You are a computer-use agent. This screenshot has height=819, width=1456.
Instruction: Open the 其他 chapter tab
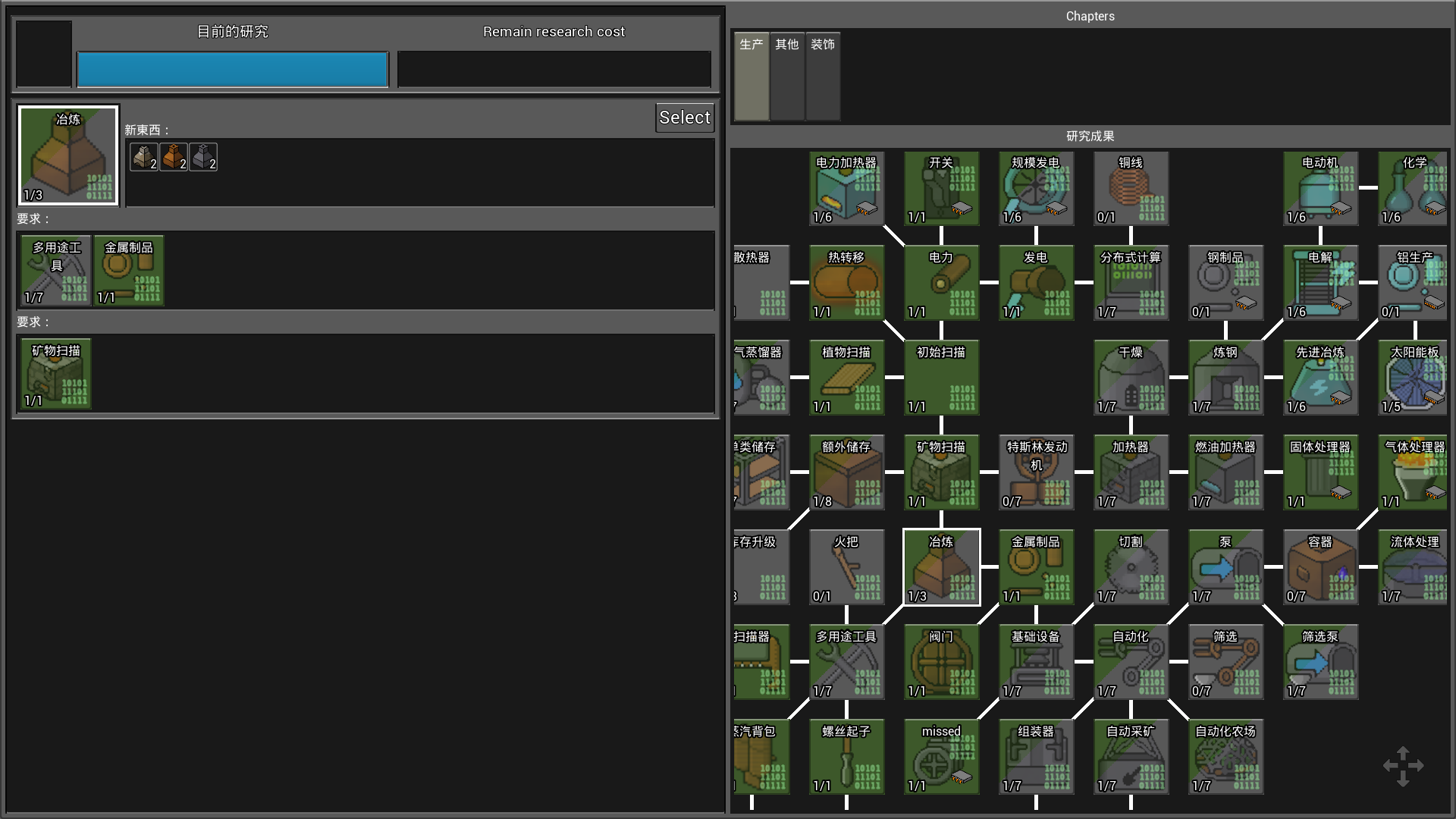[787, 76]
